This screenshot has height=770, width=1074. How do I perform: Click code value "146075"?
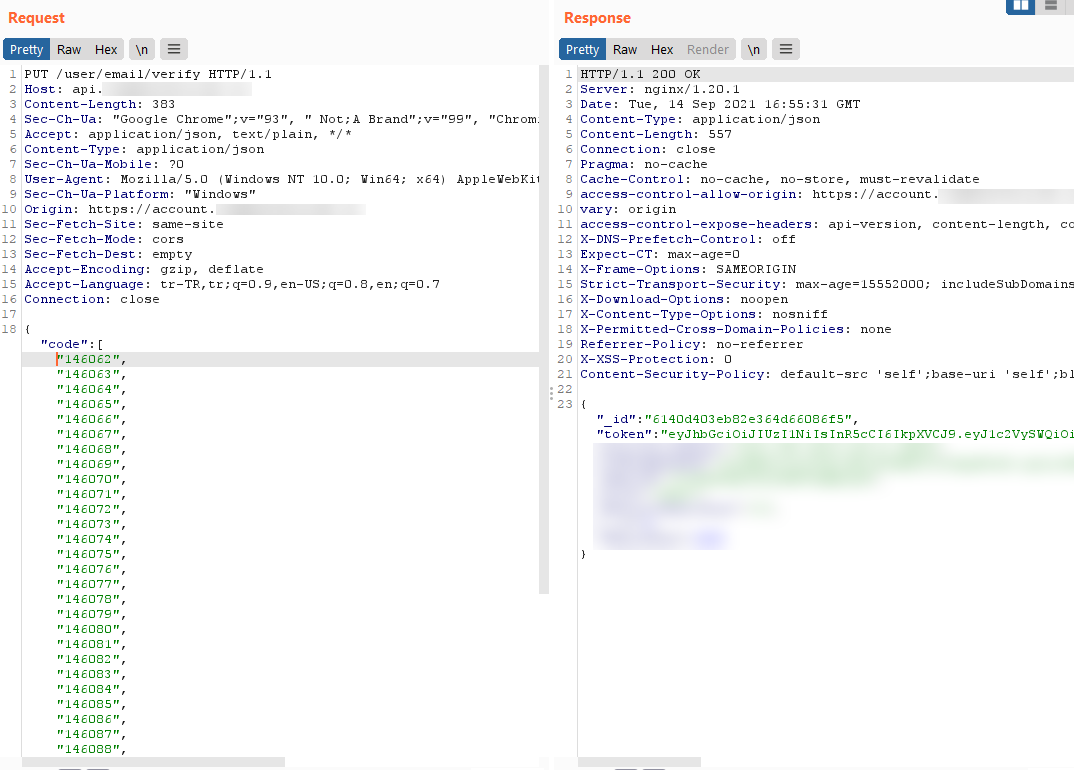pyautogui.click(x=88, y=554)
